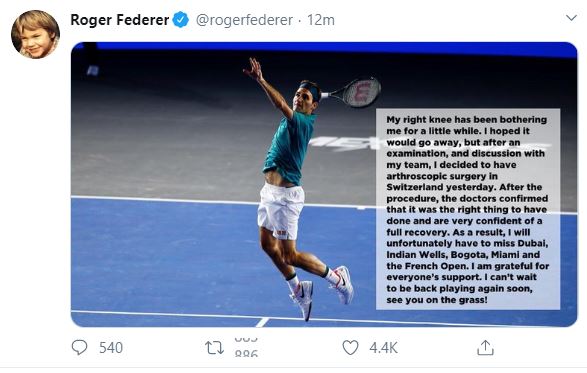Click the animating retweet count number

pyautogui.click(x=246, y=346)
